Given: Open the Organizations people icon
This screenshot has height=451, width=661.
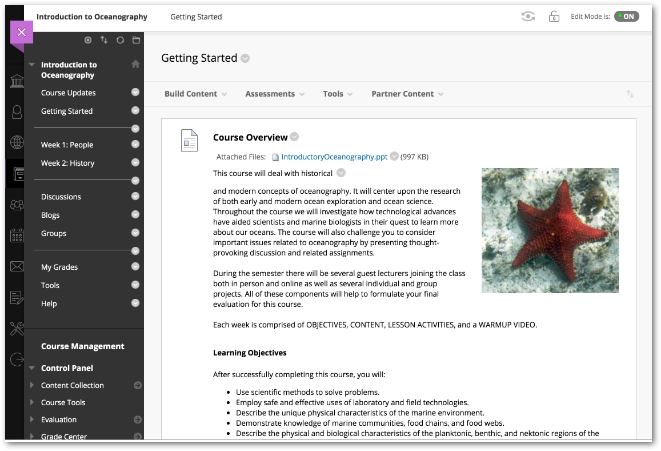Looking at the screenshot, I should coord(17,205).
